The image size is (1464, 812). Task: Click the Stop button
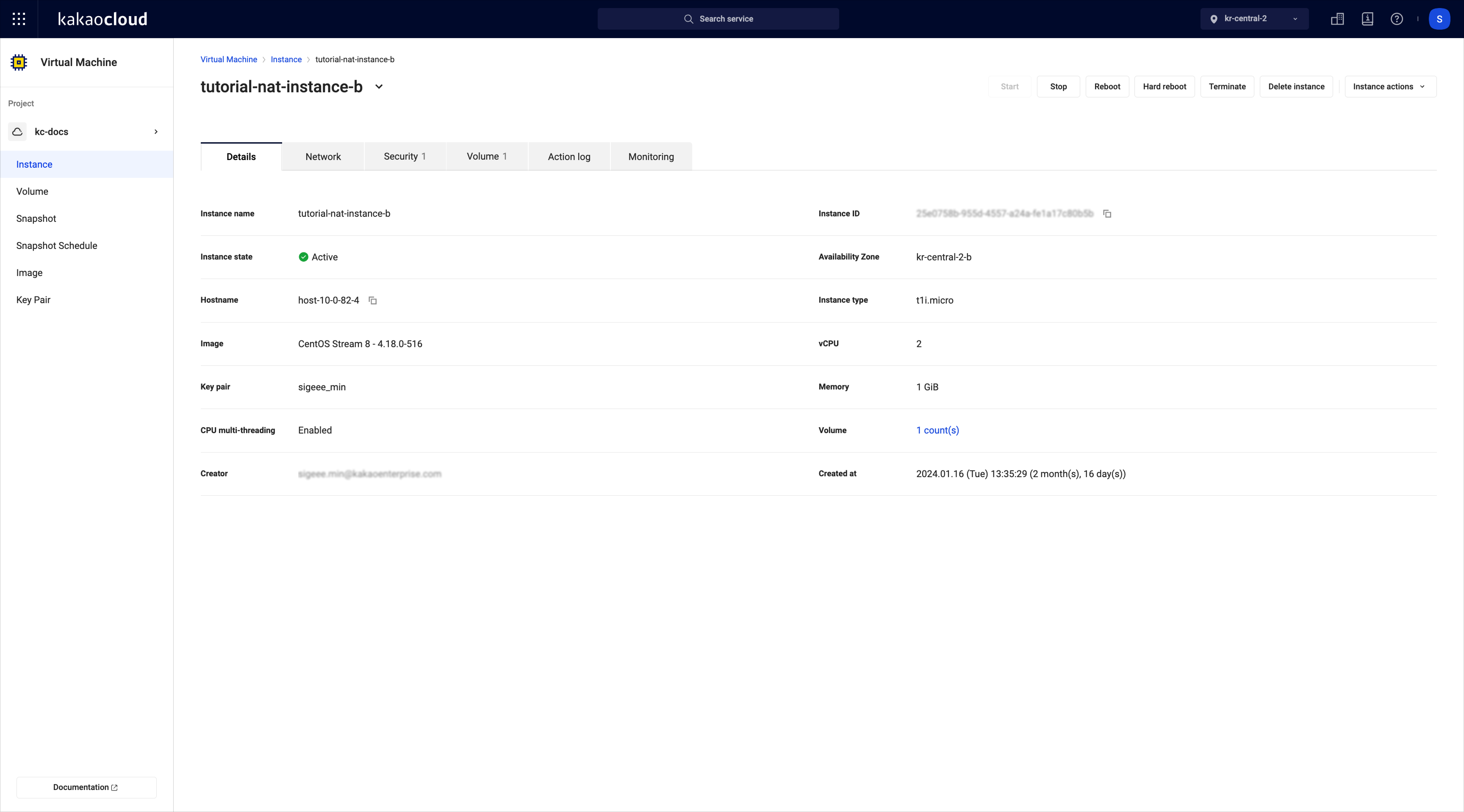(1058, 86)
